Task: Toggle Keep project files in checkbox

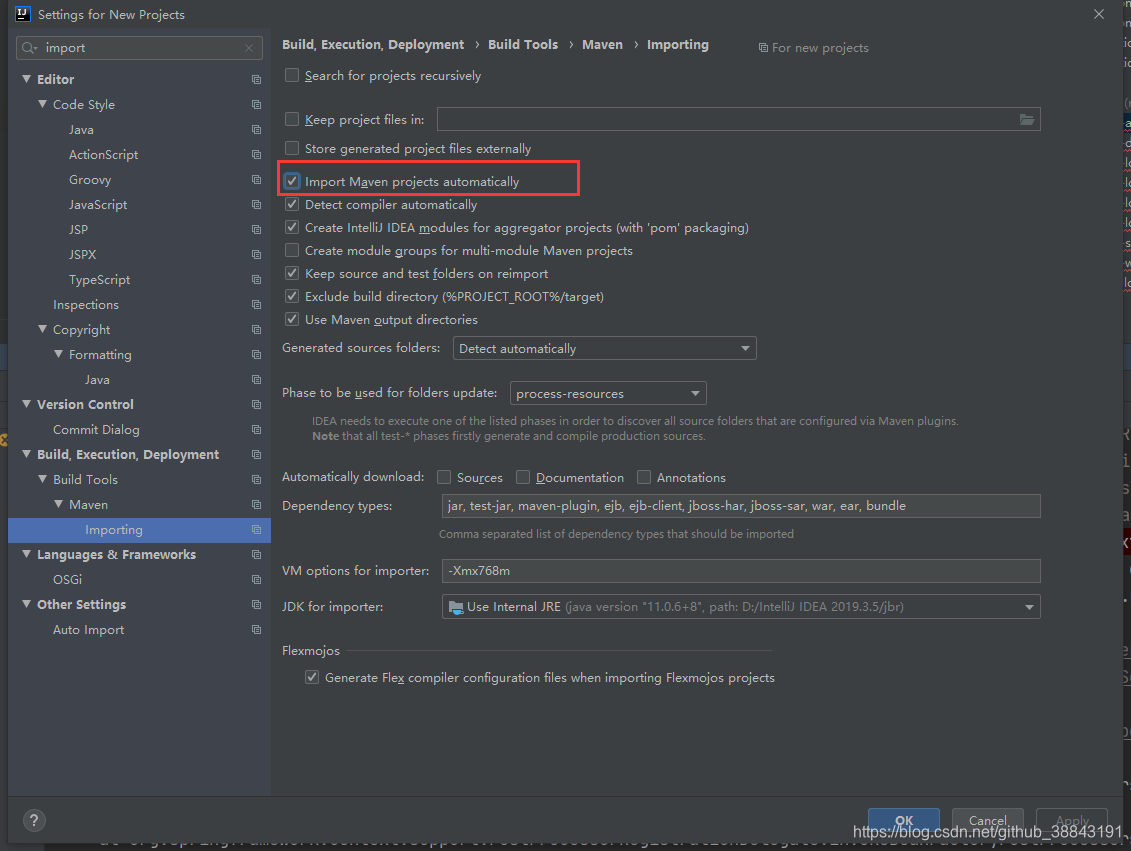Action: (x=292, y=119)
